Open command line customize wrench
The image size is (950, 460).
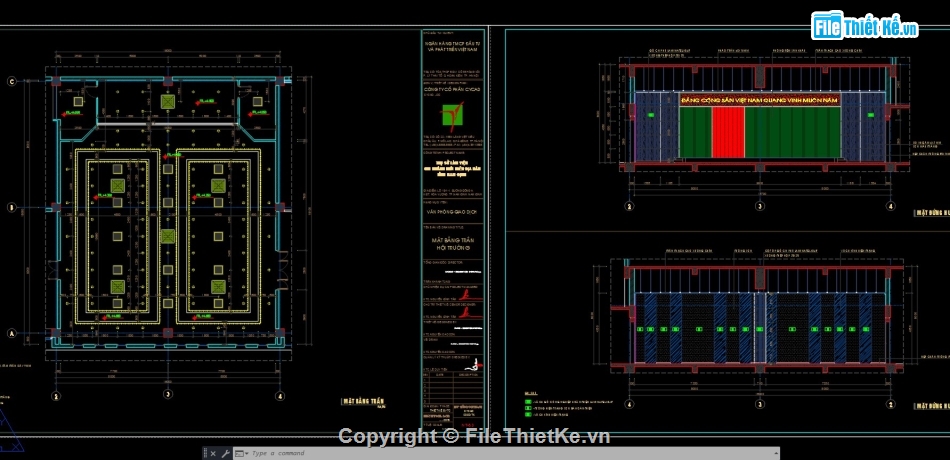[226, 453]
